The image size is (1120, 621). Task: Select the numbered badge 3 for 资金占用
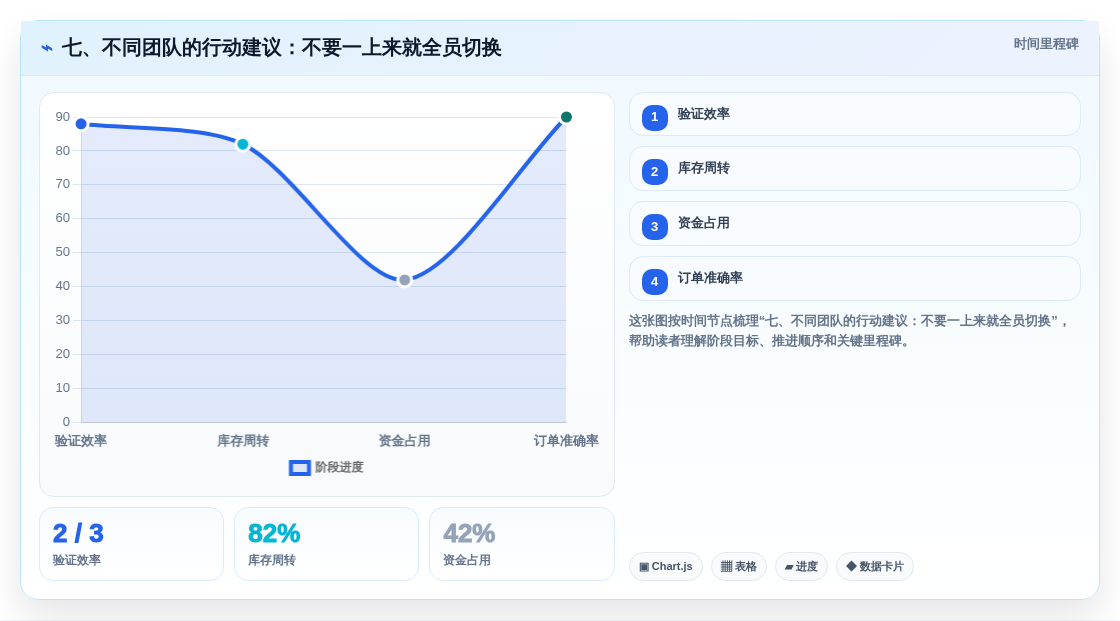coord(654,227)
